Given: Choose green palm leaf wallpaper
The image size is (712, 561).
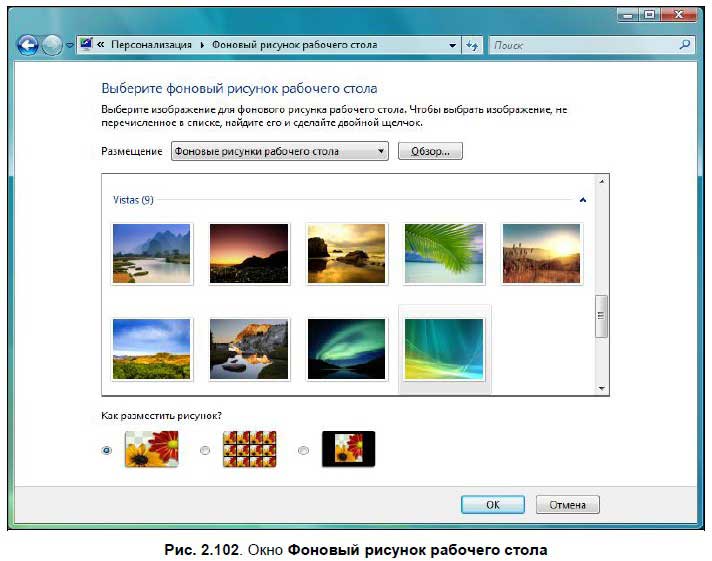Looking at the screenshot, I should click(444, 253).
